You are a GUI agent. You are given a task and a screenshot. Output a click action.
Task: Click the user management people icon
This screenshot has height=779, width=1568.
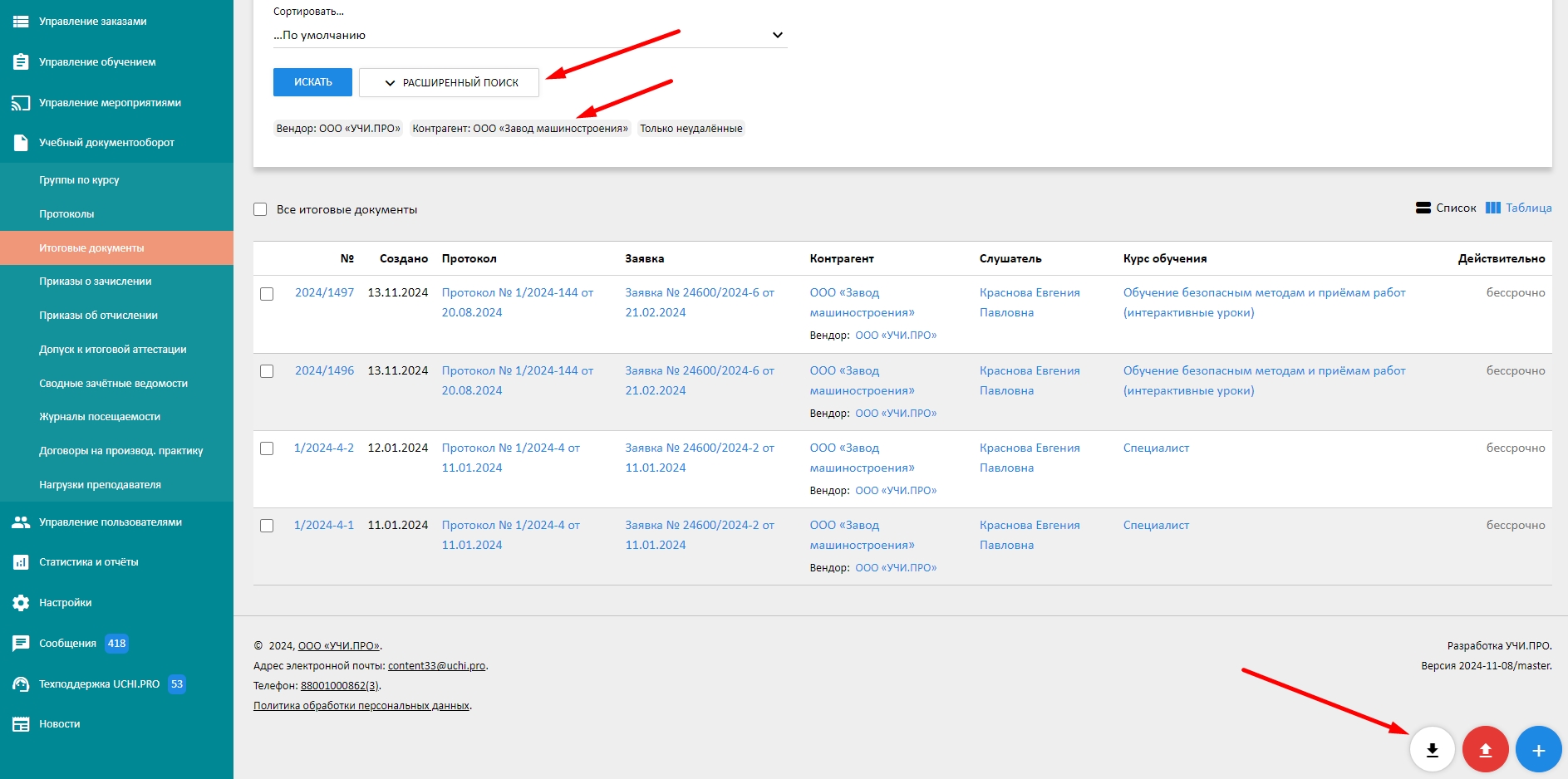[x=21, y=522]
